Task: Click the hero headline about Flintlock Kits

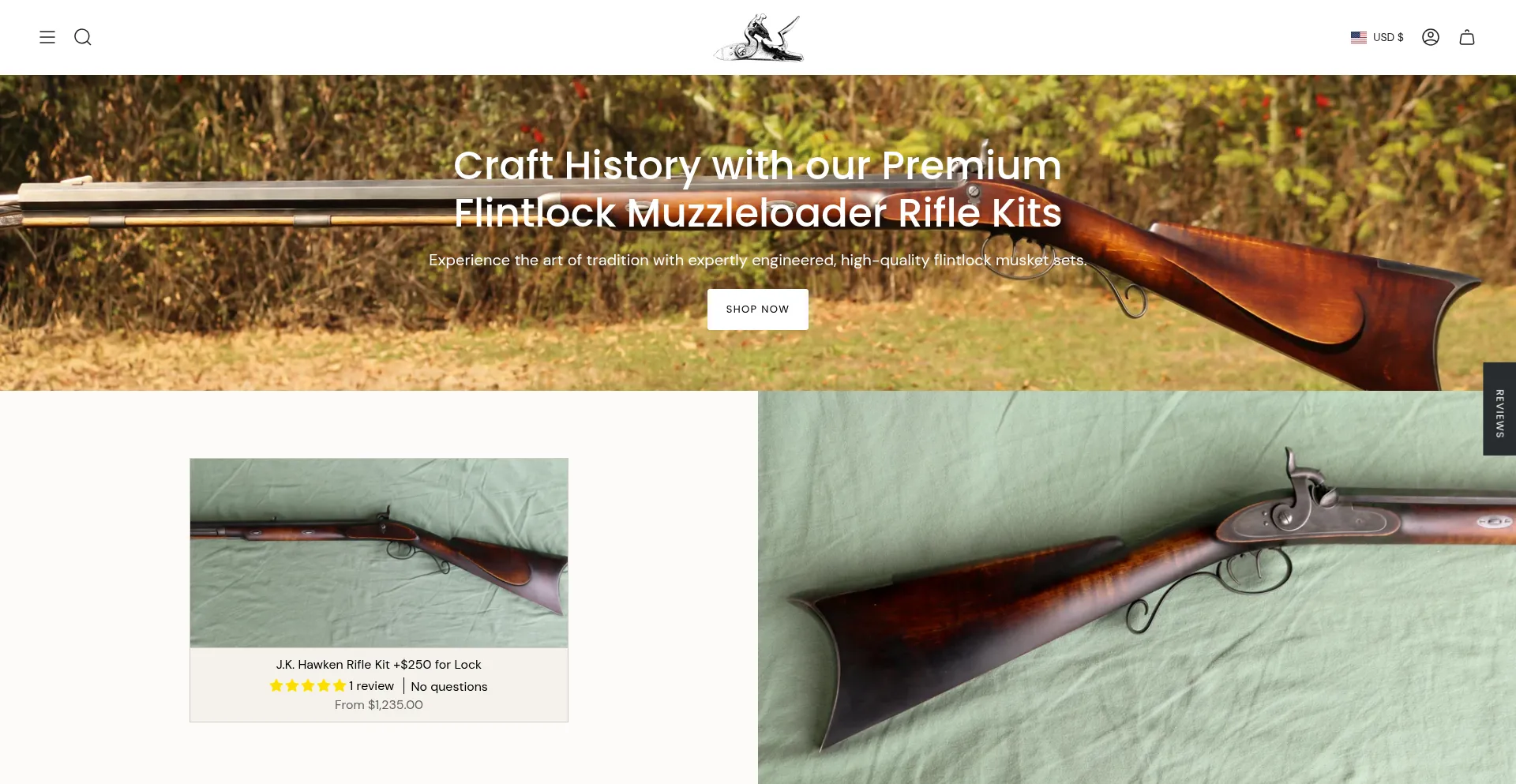Action: (758, 189)
